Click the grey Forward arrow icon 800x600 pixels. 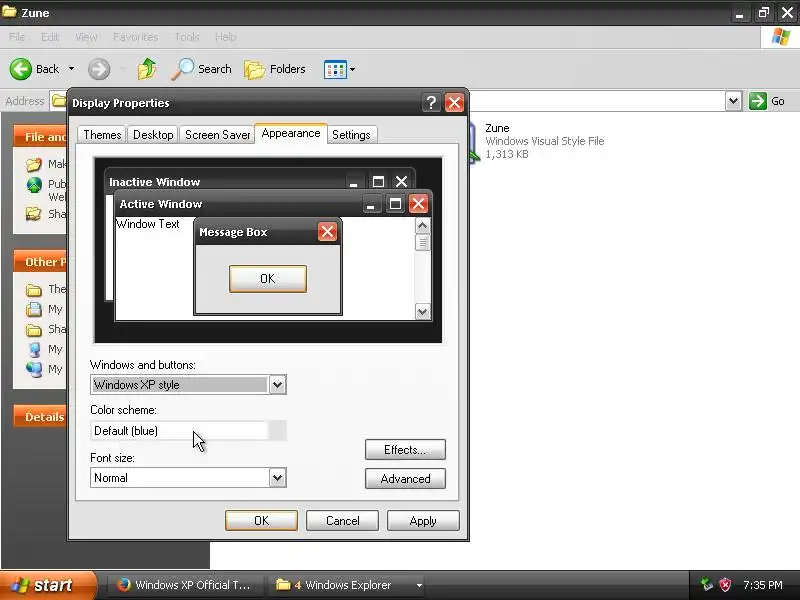[x=98, y=69]
